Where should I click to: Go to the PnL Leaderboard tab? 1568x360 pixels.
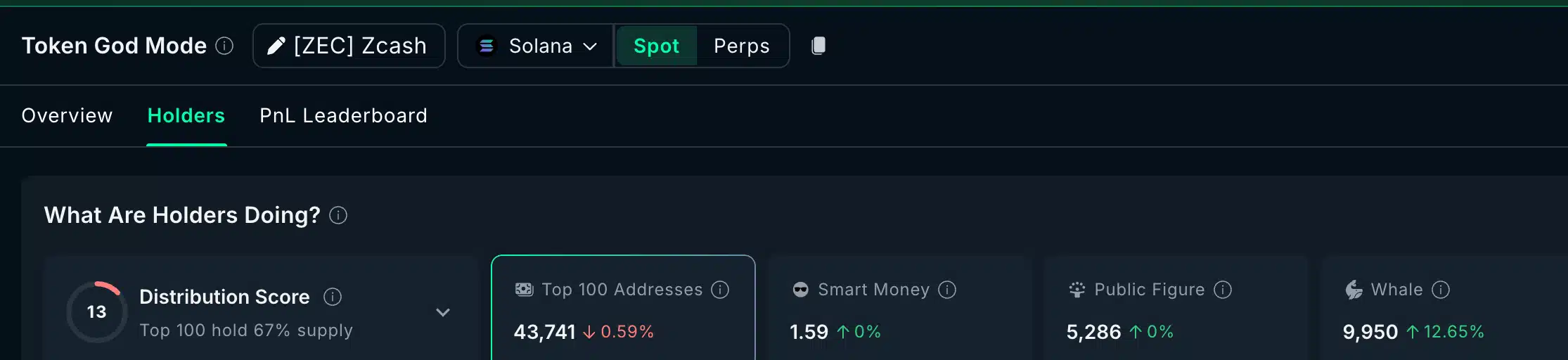343,115
